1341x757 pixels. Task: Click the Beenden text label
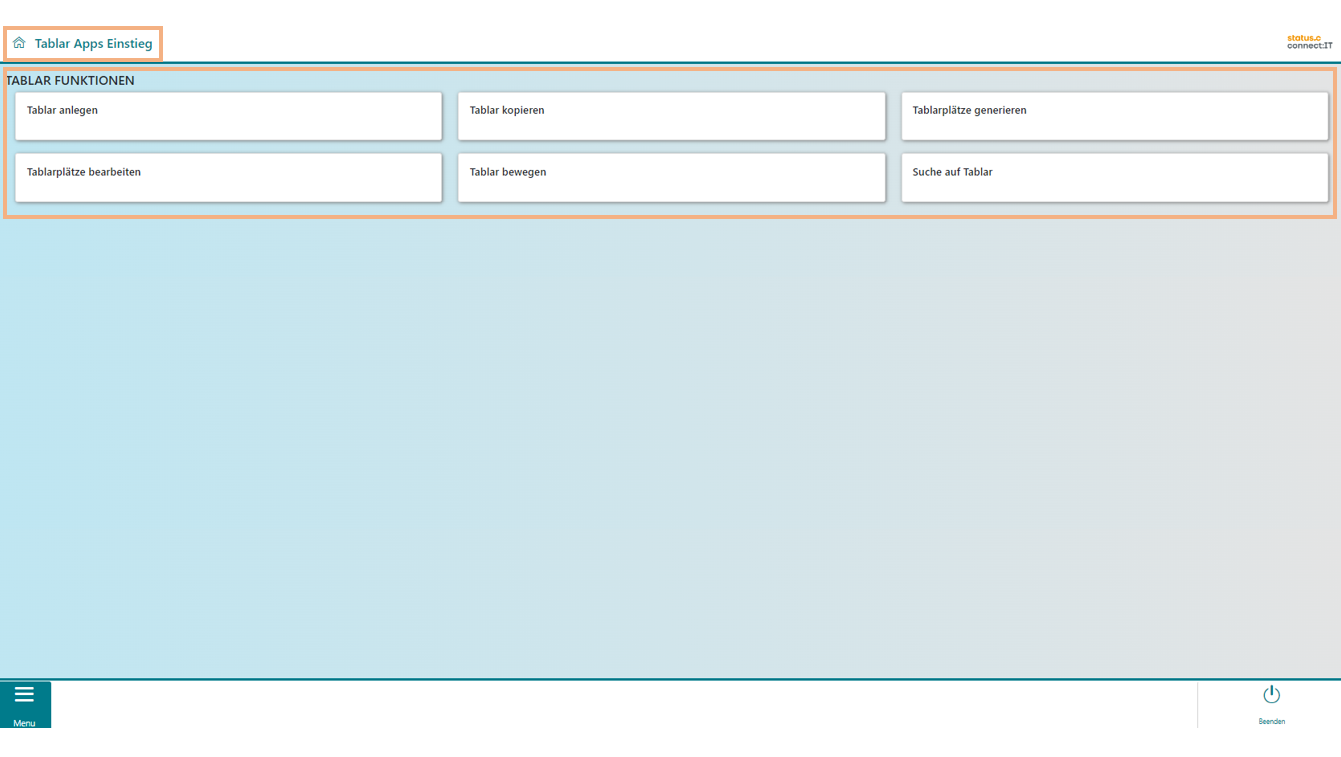(1271, 721)
